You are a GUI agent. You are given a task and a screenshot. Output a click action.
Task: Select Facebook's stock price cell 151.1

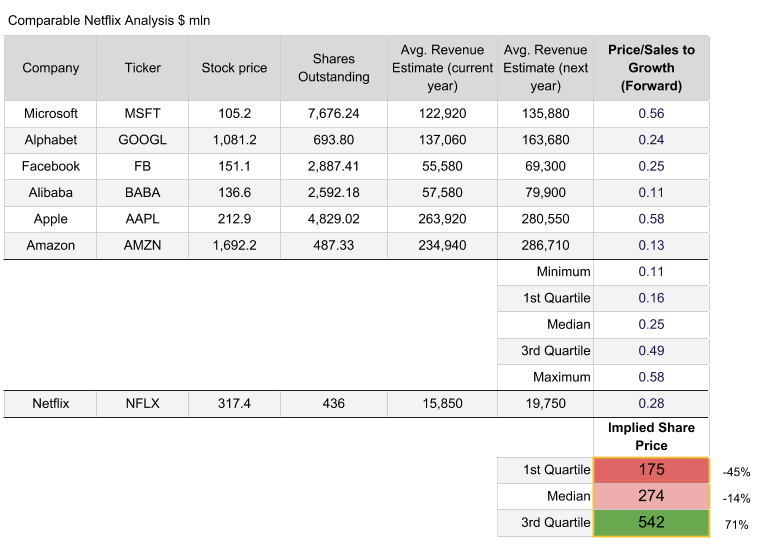[234, 166]
